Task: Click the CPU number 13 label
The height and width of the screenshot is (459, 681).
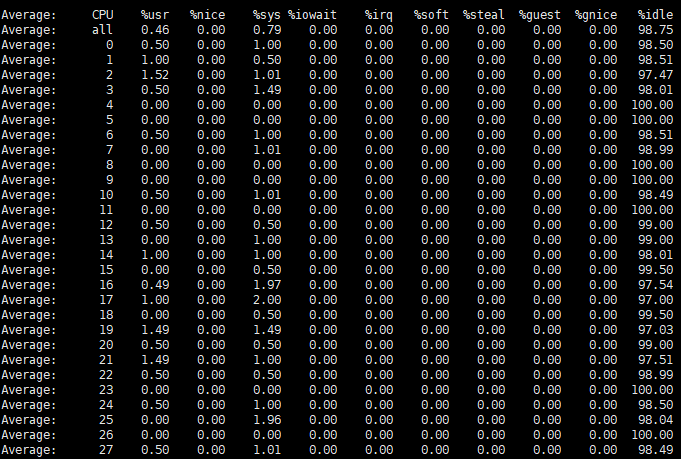Action: [106, 240]
